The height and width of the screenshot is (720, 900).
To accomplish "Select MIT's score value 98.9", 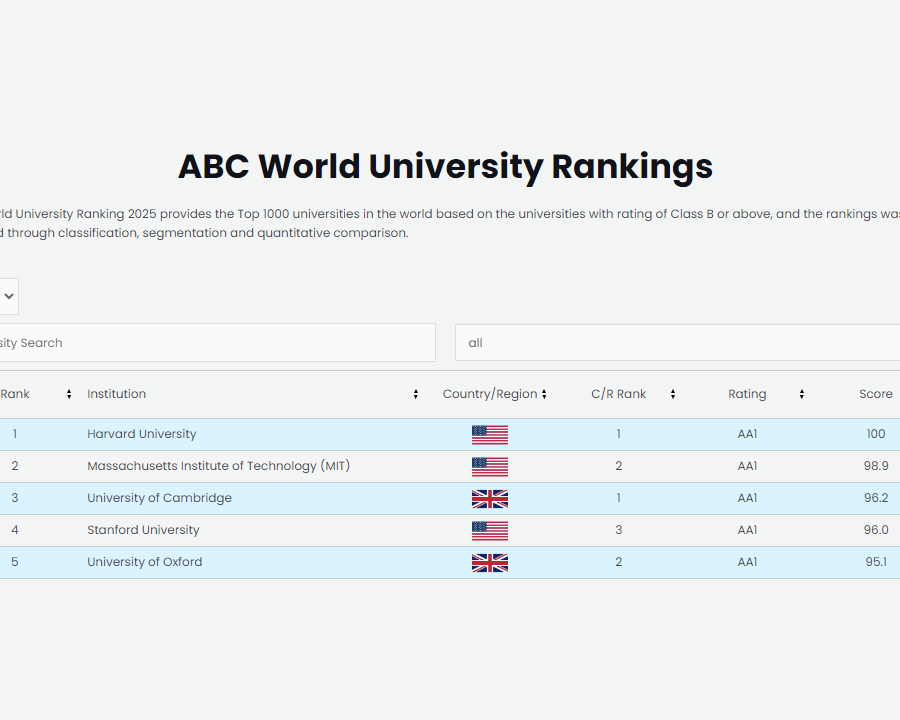I will (x=876, y=466).
